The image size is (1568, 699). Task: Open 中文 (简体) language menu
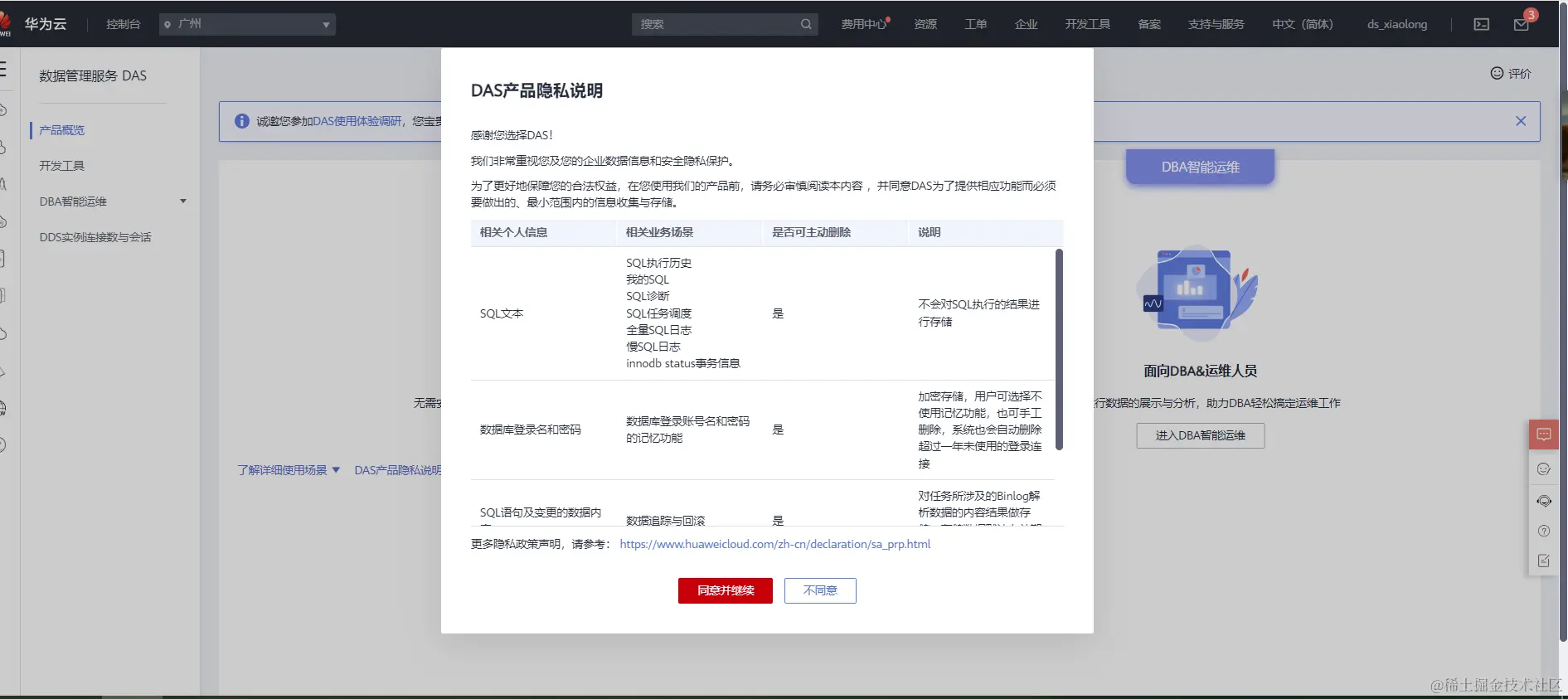(x=1302, y=24)
